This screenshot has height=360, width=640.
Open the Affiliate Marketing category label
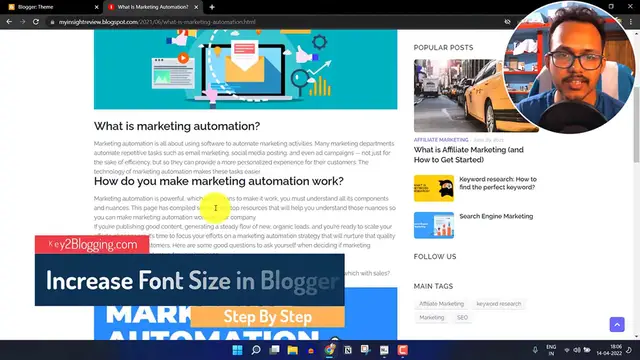tap(441, 140)
